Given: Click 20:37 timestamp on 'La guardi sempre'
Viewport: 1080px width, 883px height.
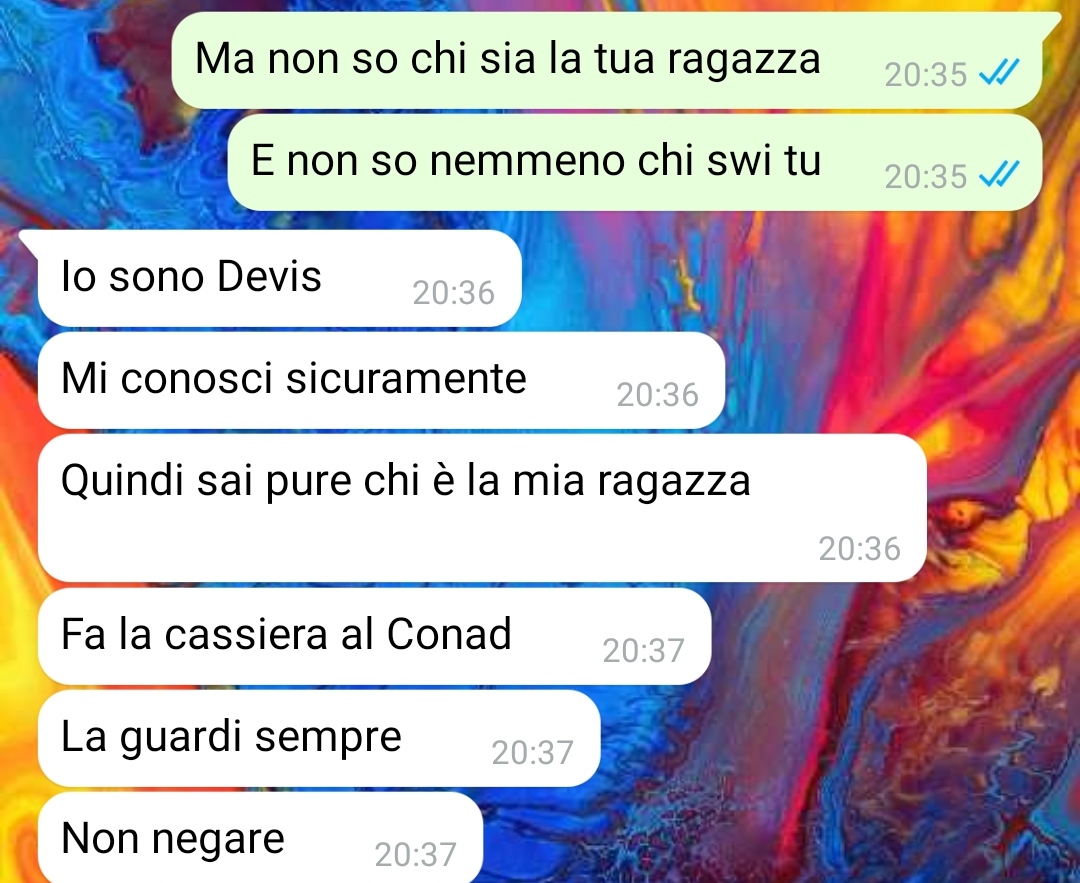Looking at the screenshot, I should (x=532, y=753).
